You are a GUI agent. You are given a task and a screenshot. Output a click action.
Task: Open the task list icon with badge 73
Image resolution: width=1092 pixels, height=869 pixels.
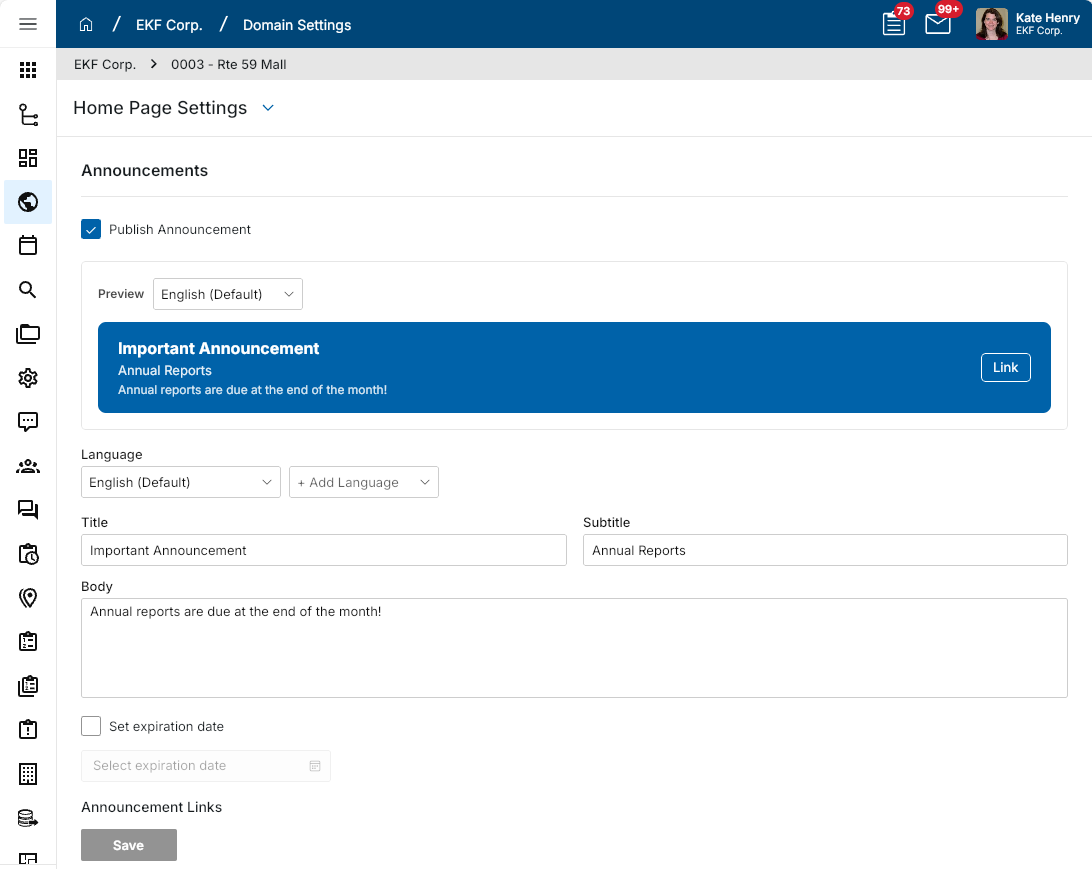[893, 24]
